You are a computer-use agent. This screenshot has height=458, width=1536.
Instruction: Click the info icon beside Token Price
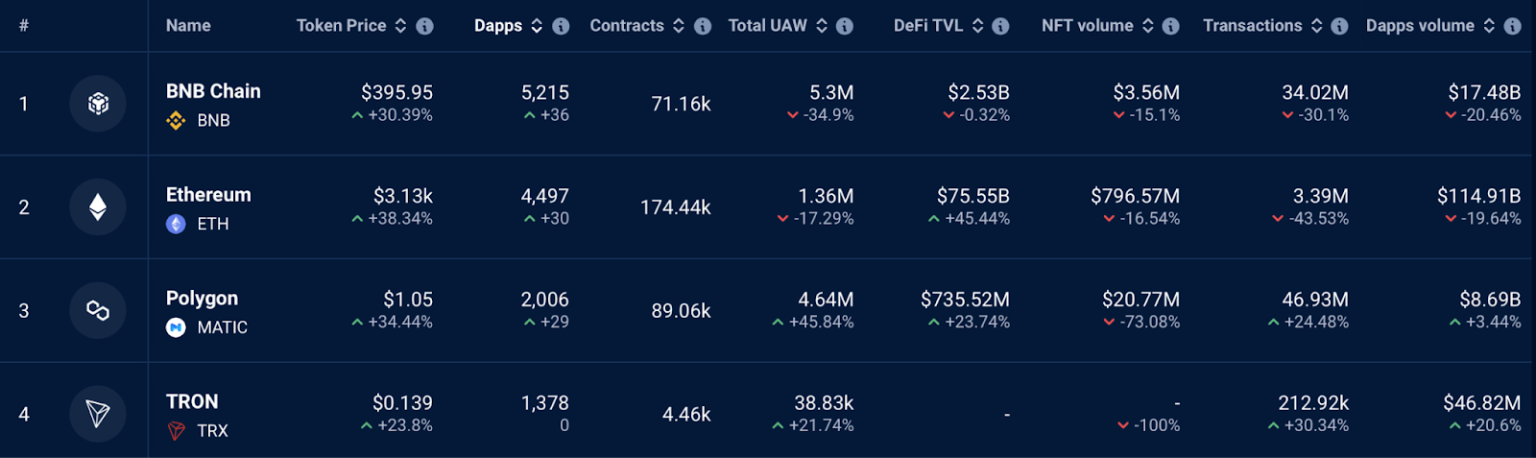(425, 26)
